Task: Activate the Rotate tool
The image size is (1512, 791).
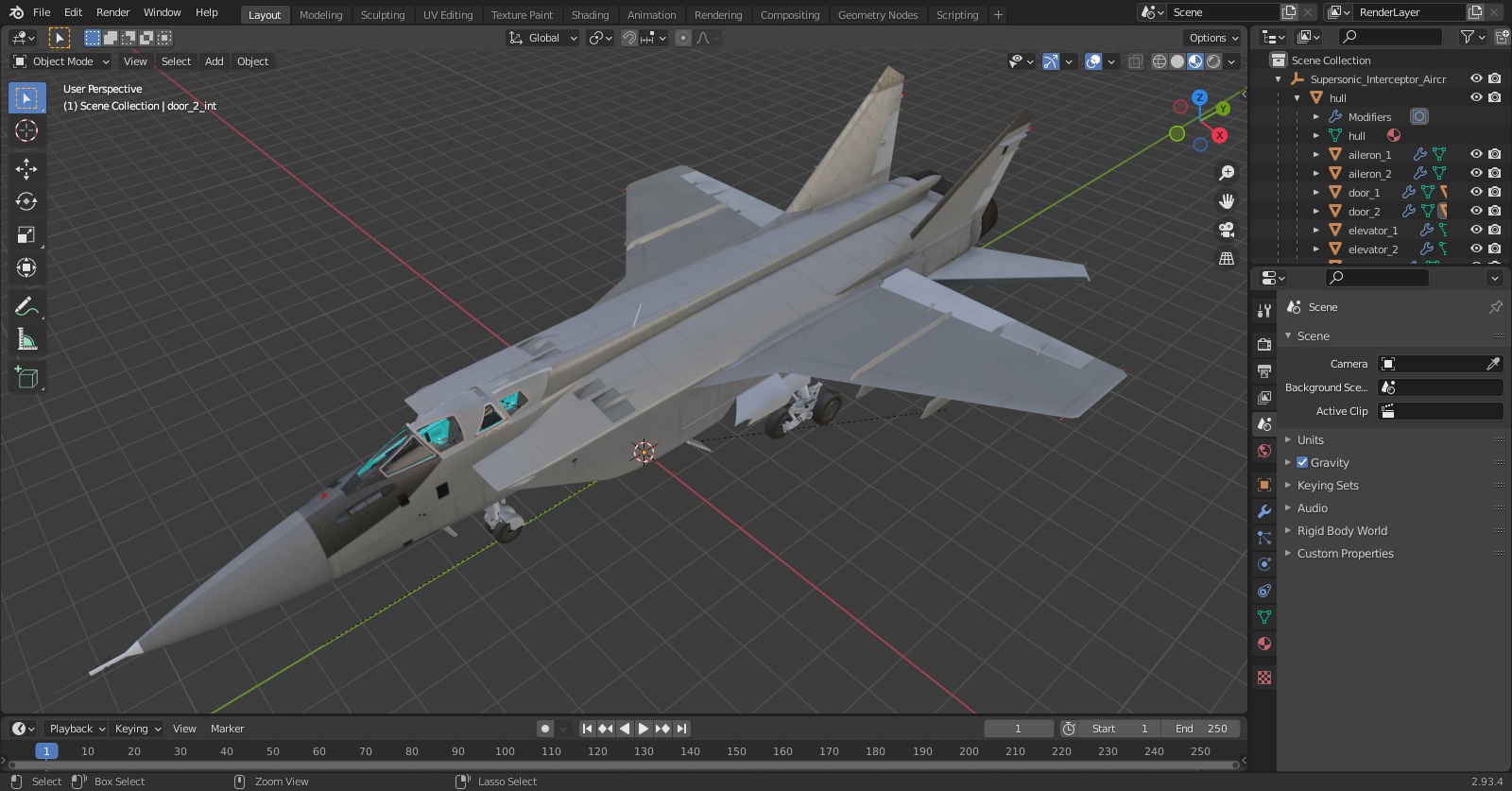Action: (x=26, y=201)
